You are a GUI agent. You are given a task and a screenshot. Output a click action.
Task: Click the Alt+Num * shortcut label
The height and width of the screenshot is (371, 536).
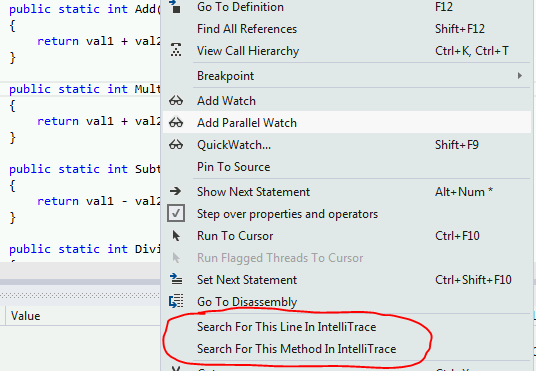pyautogui.click(x=464, y=192)
